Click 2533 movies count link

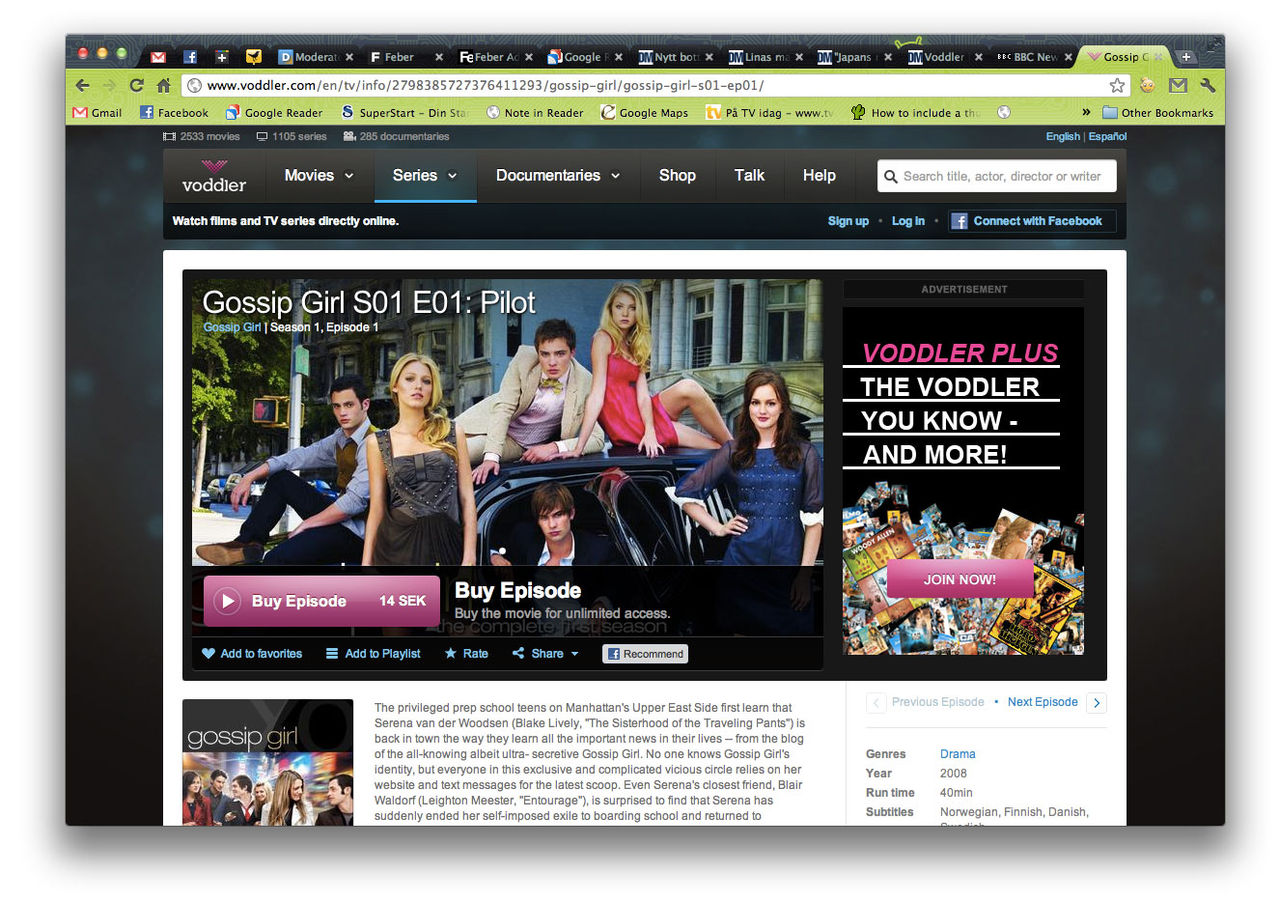pyautogui.click(x=201, y=136)
